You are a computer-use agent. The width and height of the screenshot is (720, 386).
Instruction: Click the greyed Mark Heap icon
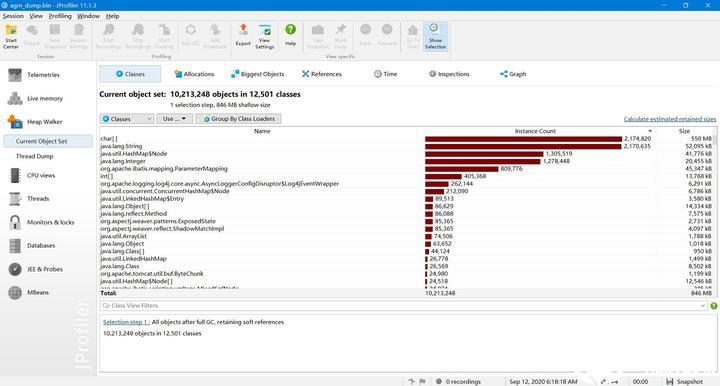[340, 37]
